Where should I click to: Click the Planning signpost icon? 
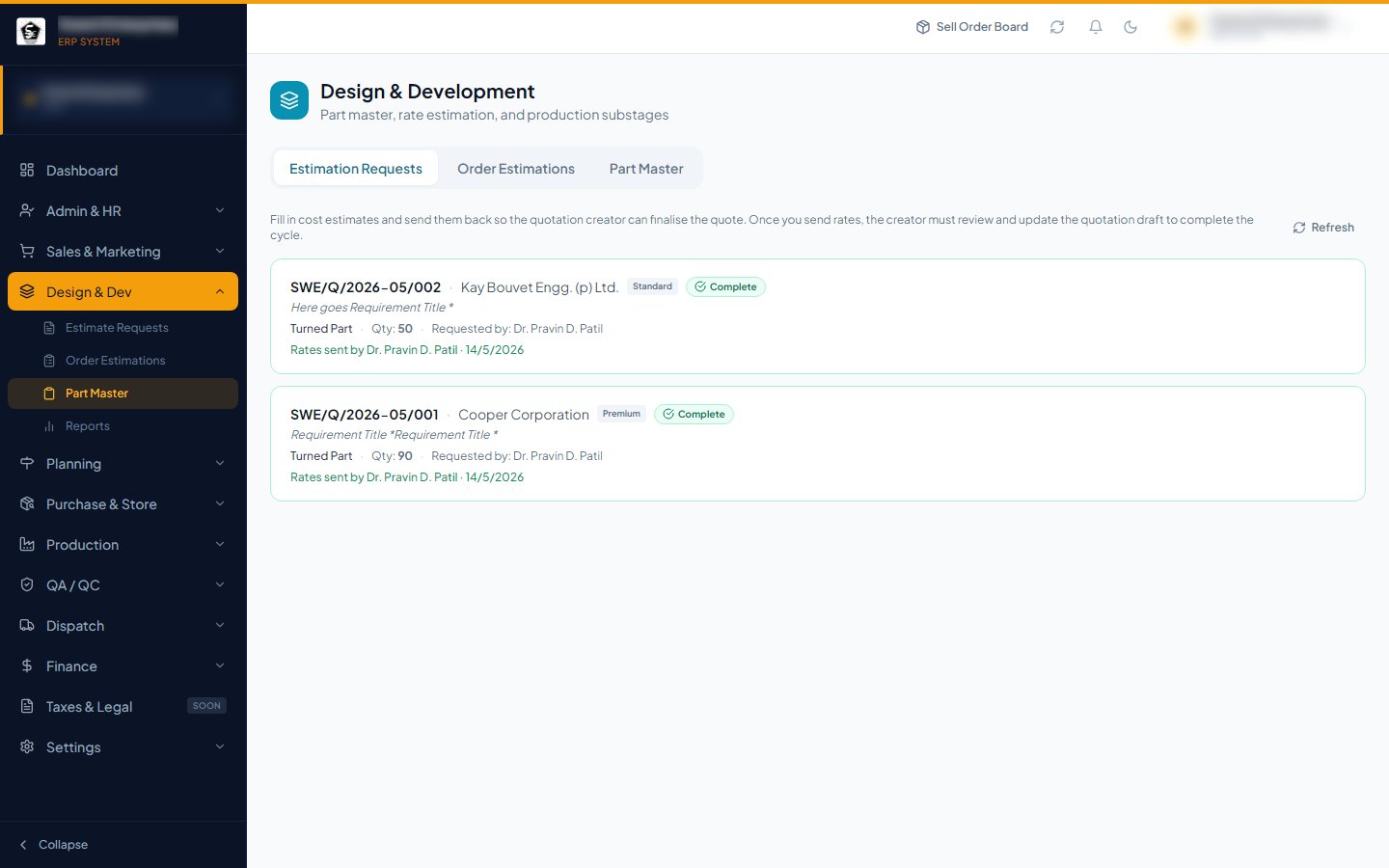[27, 464]
